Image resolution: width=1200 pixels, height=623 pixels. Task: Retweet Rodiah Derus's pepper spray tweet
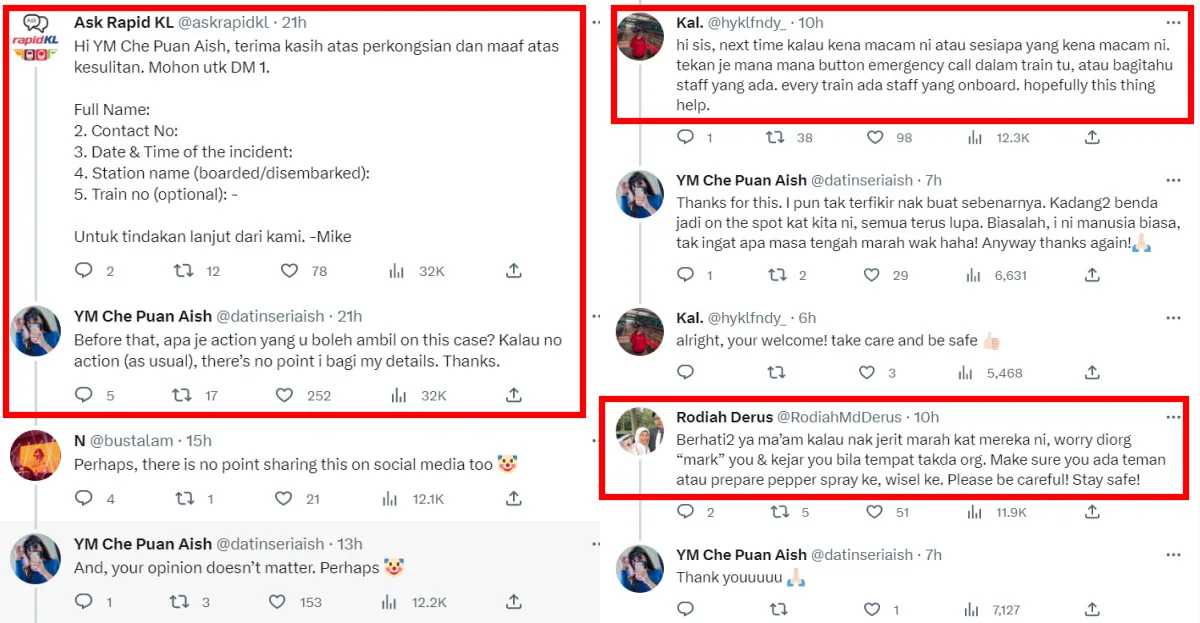pyautogui.click(x=776, y=512)
